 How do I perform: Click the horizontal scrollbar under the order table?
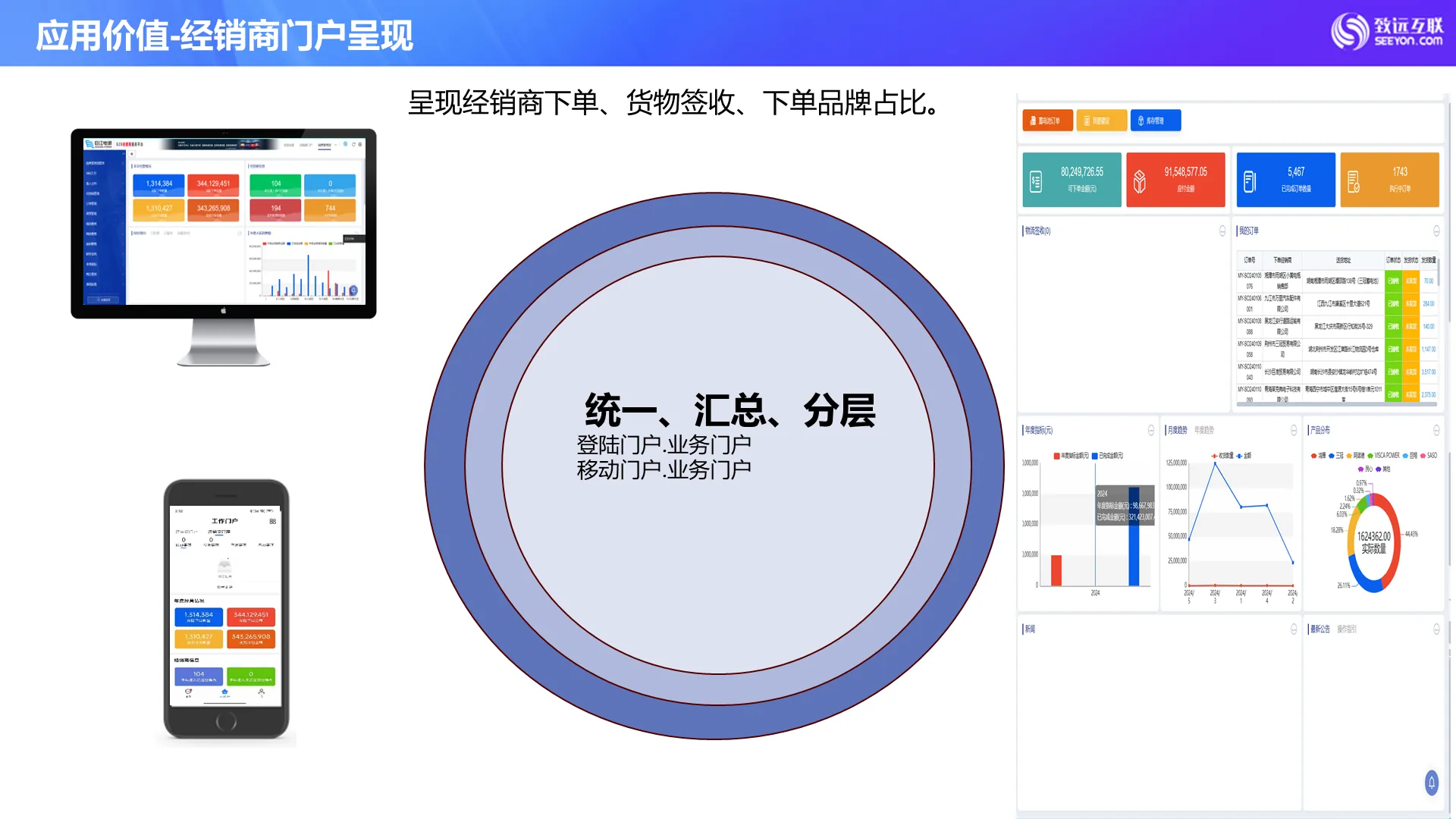1336,405
